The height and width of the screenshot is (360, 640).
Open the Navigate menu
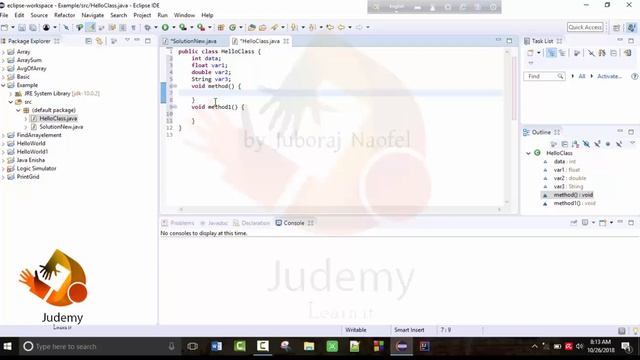(x=93, y=15)
